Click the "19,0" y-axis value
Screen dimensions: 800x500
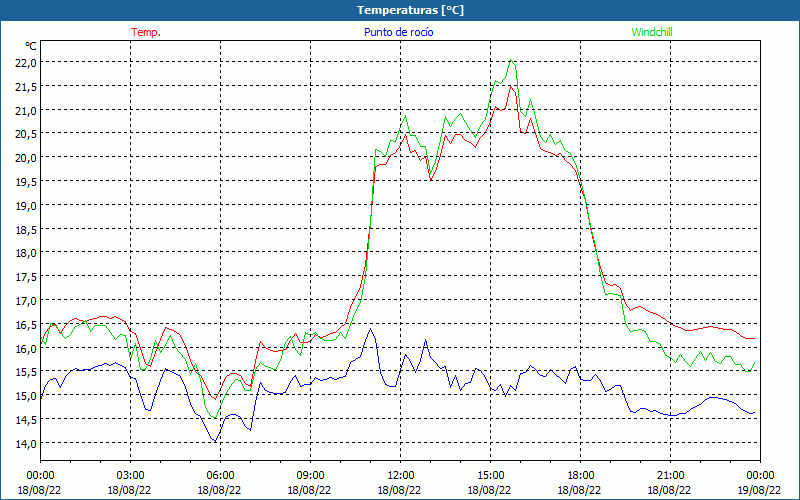pos(27,206)
